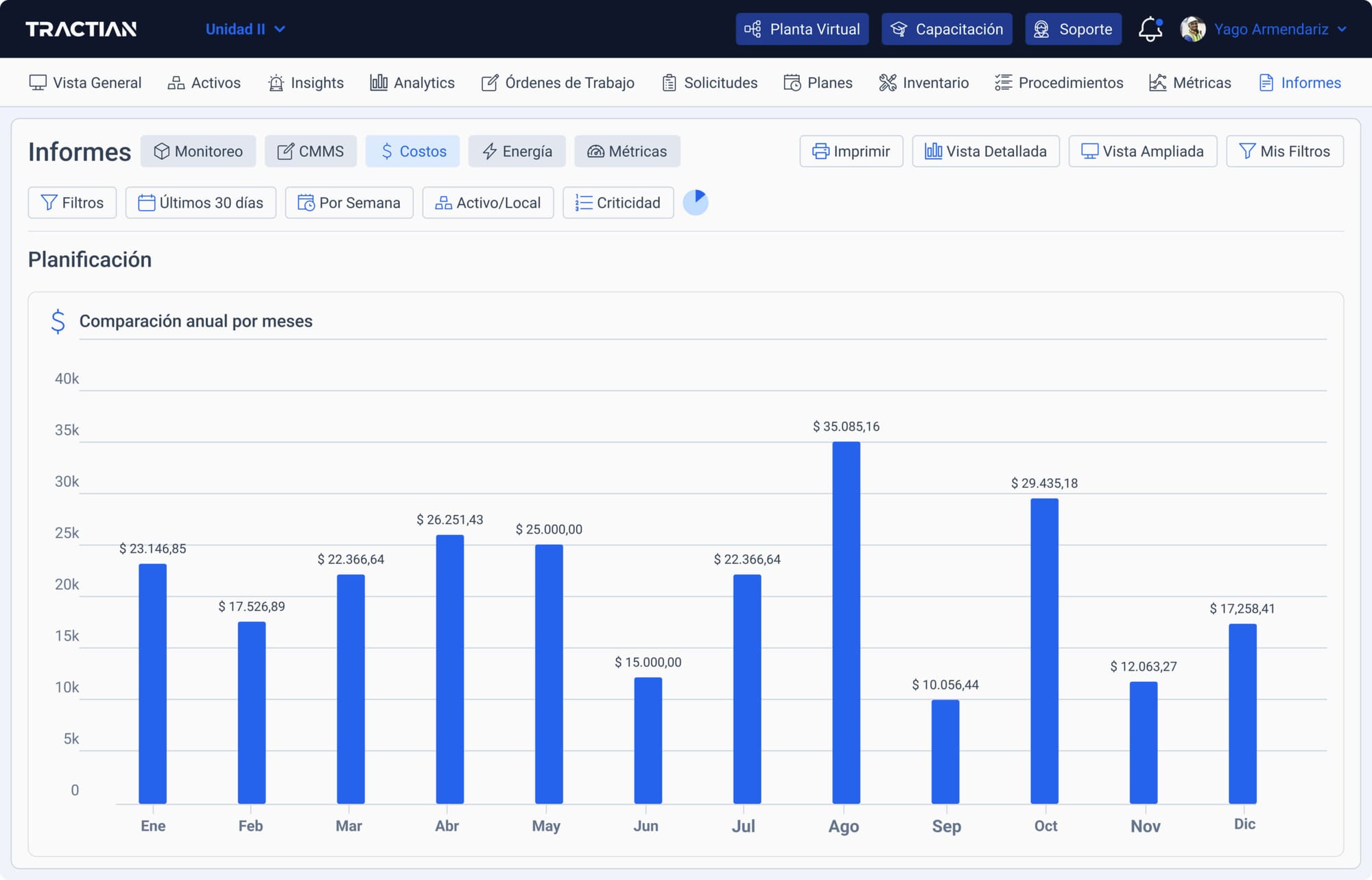1372x880 pixels.
Task: Expand the Unidad II selector
Action: [245, 29]
